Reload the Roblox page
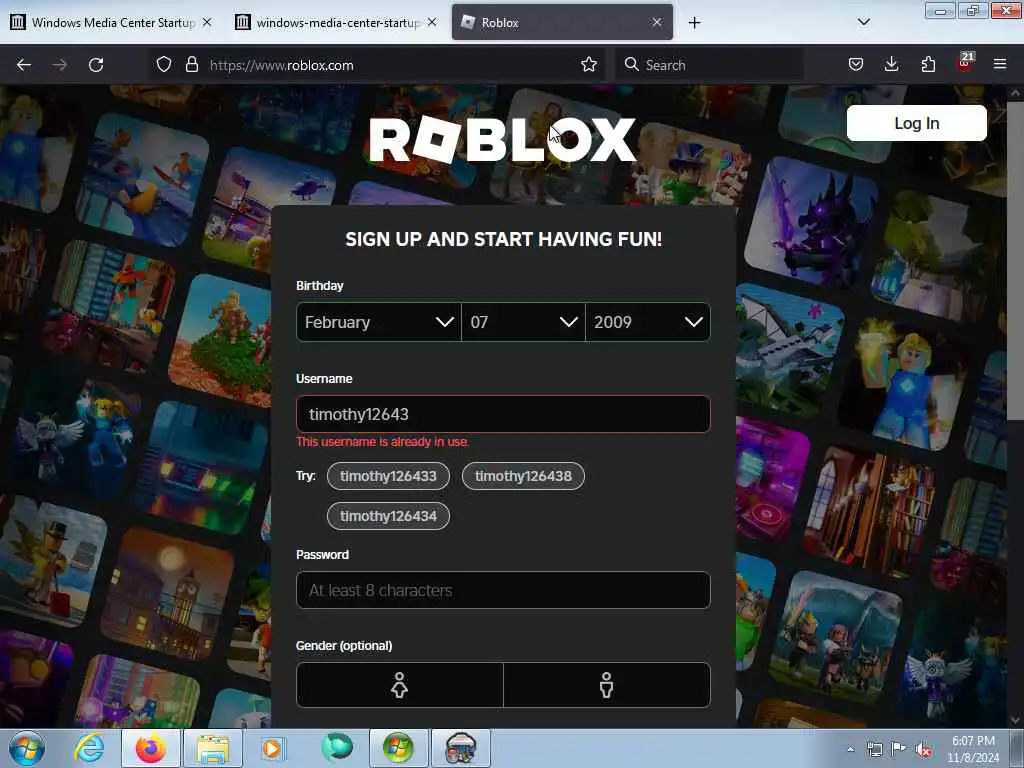Screen dimensions: 1024x768 click(96, 65)
